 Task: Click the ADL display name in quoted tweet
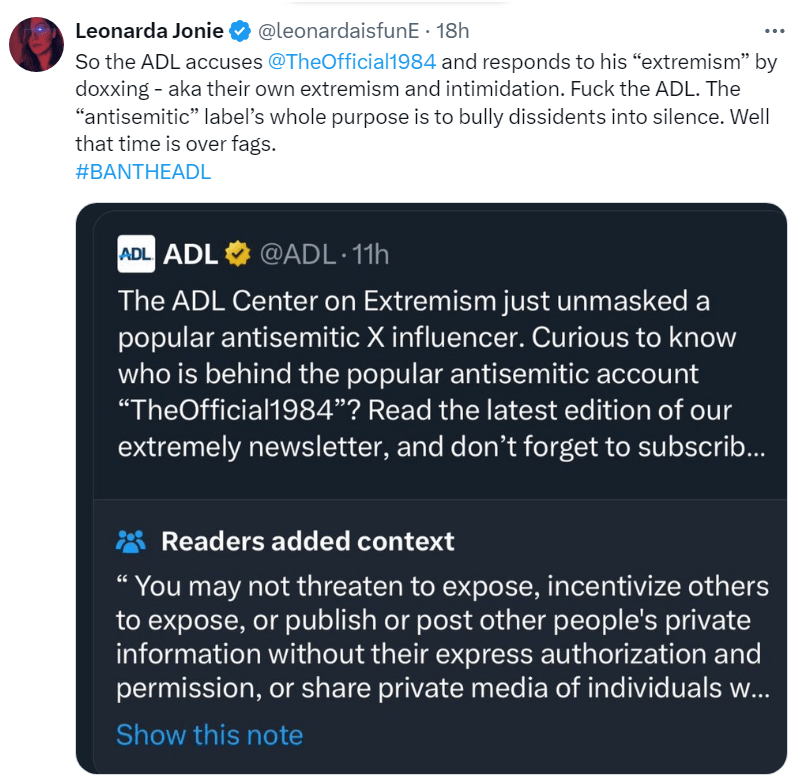point(190,254)
